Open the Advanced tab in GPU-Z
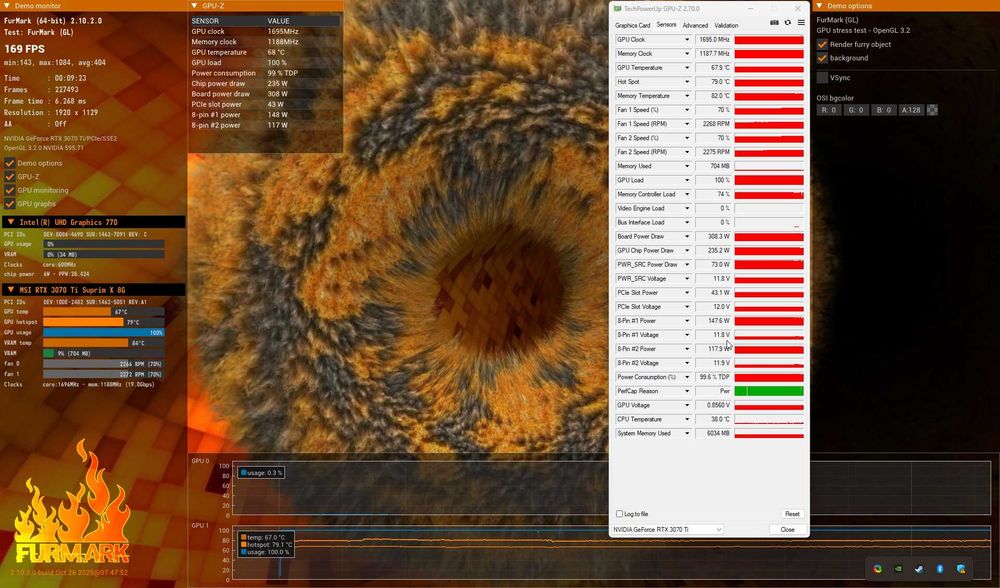This screenshot has width=1000, height=588. 695,26
